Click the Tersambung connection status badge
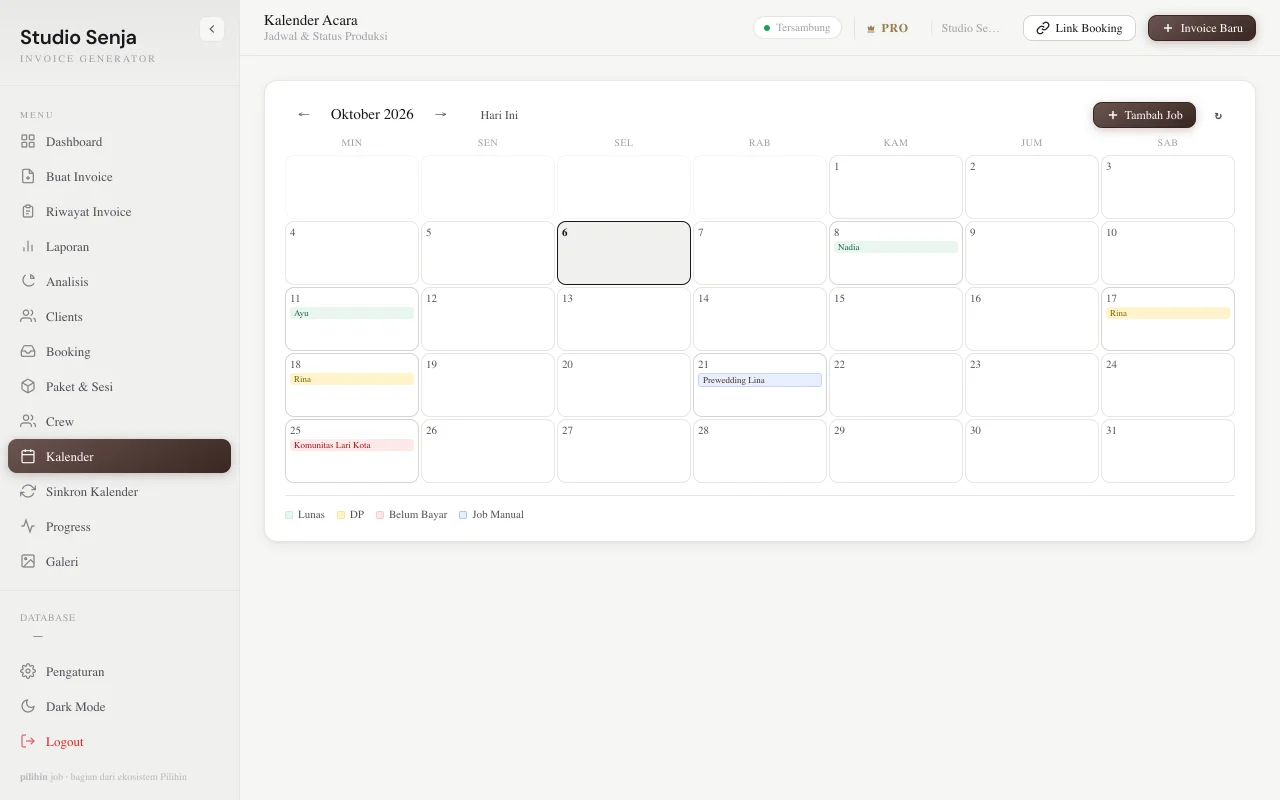This screenshot has height=800, width=1280. click(797, 28)
